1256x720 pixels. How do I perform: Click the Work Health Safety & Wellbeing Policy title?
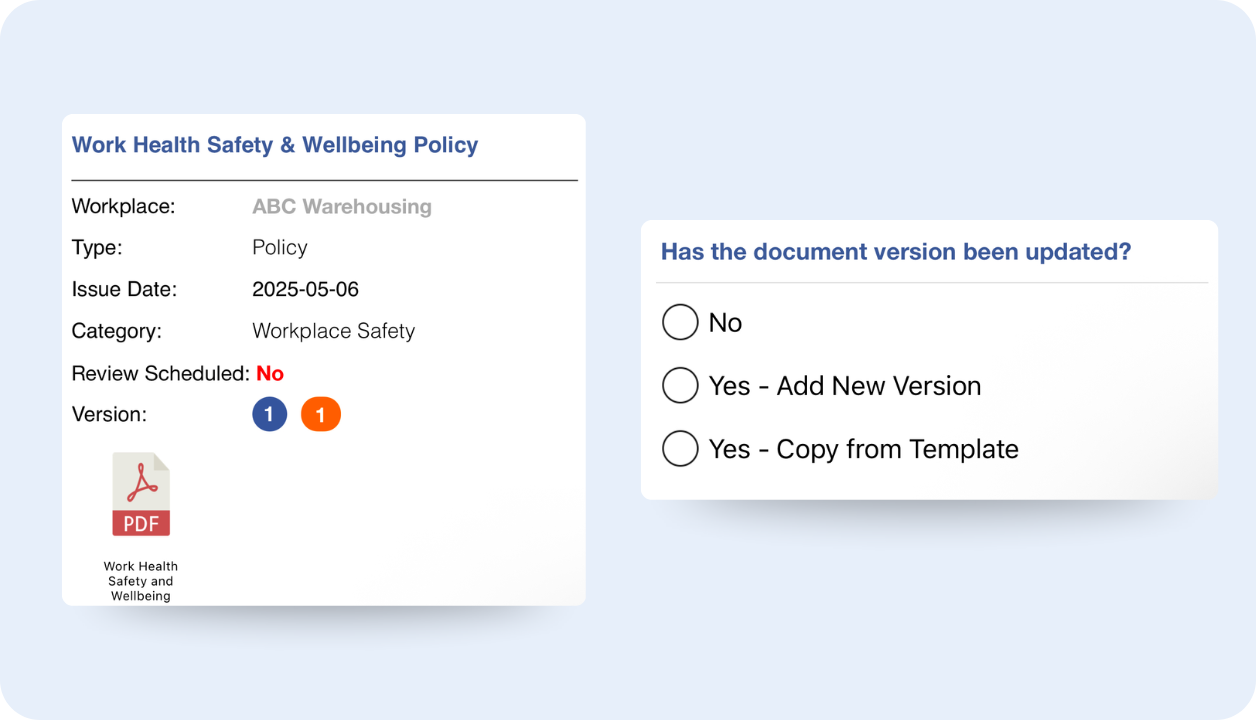coord(275,145)
